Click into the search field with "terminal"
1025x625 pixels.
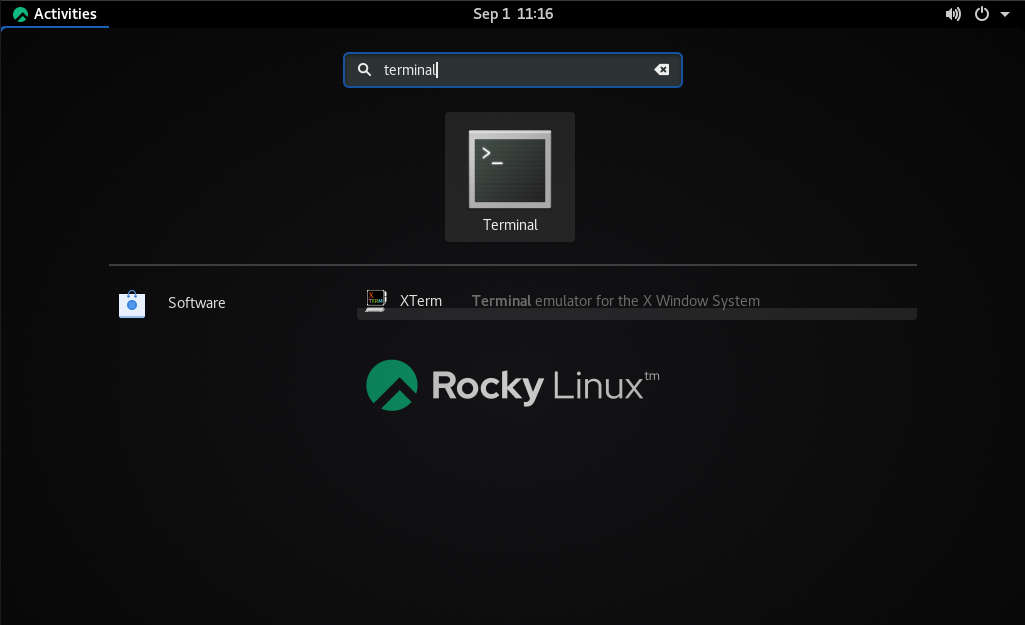(512, 70)
